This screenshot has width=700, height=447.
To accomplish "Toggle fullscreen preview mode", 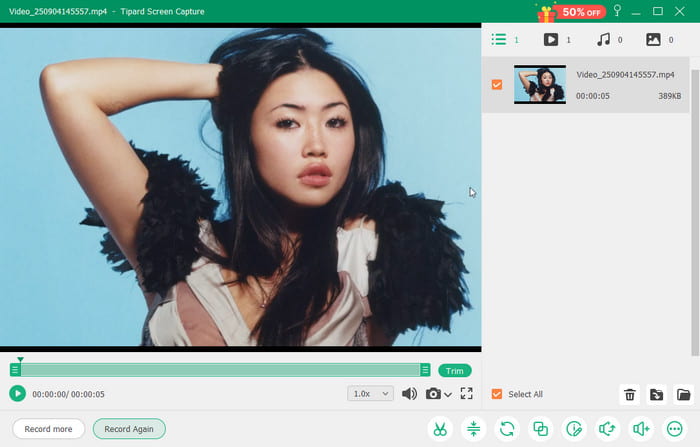I will click(467, 394).
